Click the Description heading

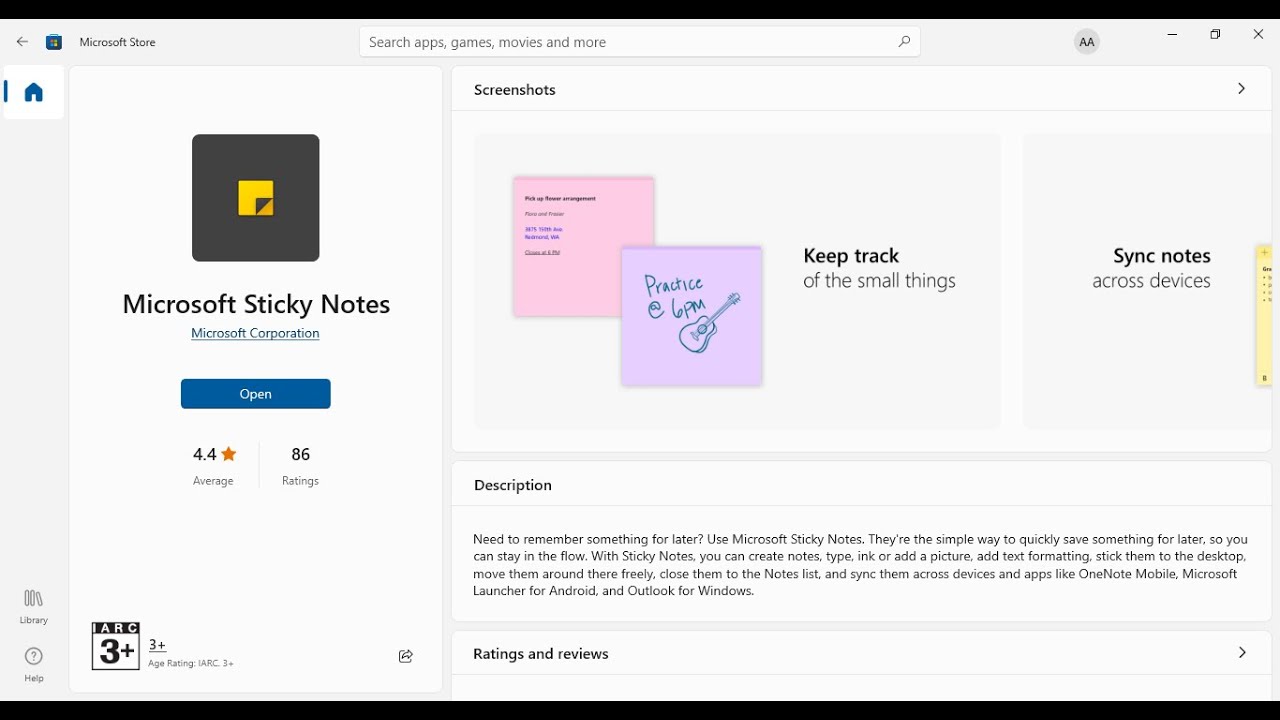(513, 485)
